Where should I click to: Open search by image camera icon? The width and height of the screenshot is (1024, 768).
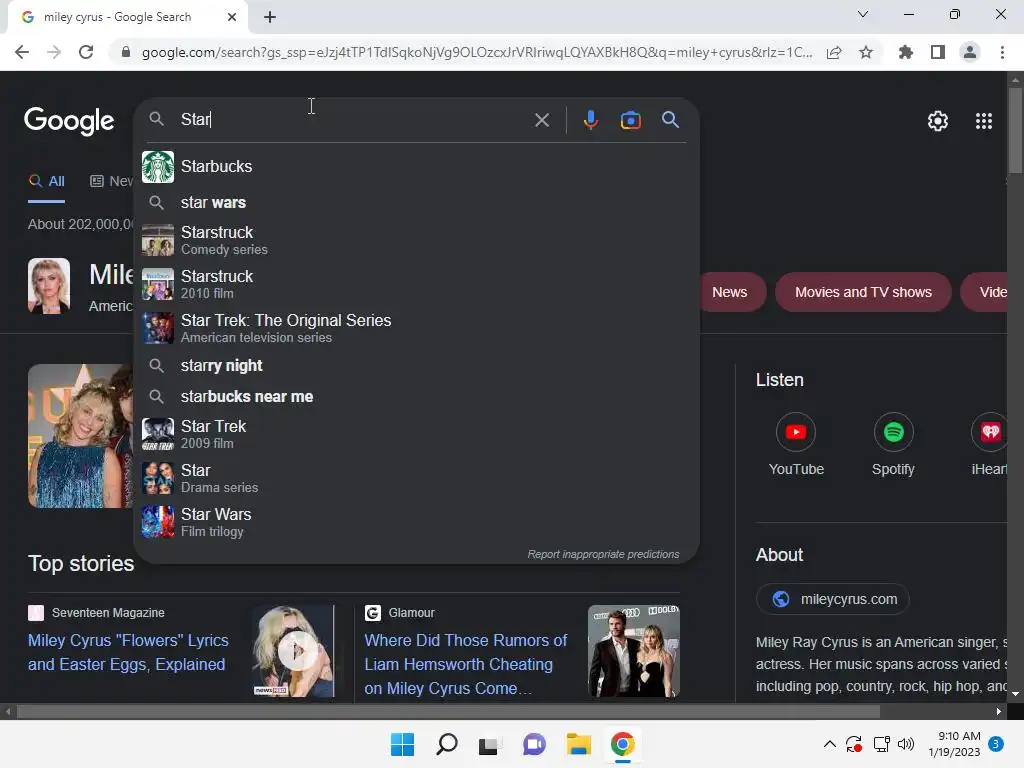[x=630, y=120]
